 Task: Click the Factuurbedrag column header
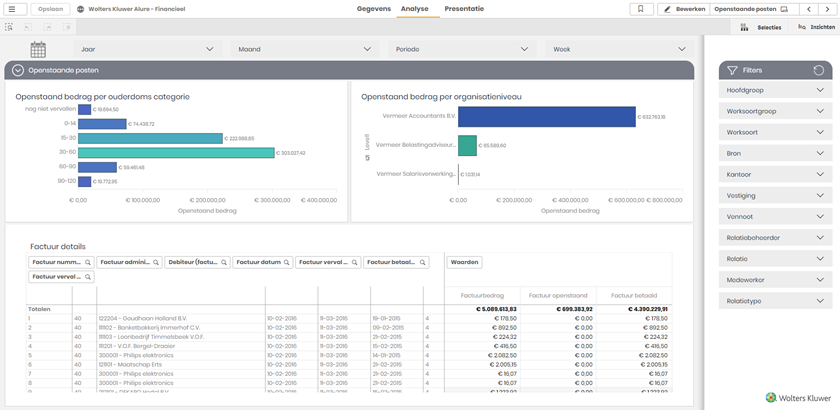point(482,295)
